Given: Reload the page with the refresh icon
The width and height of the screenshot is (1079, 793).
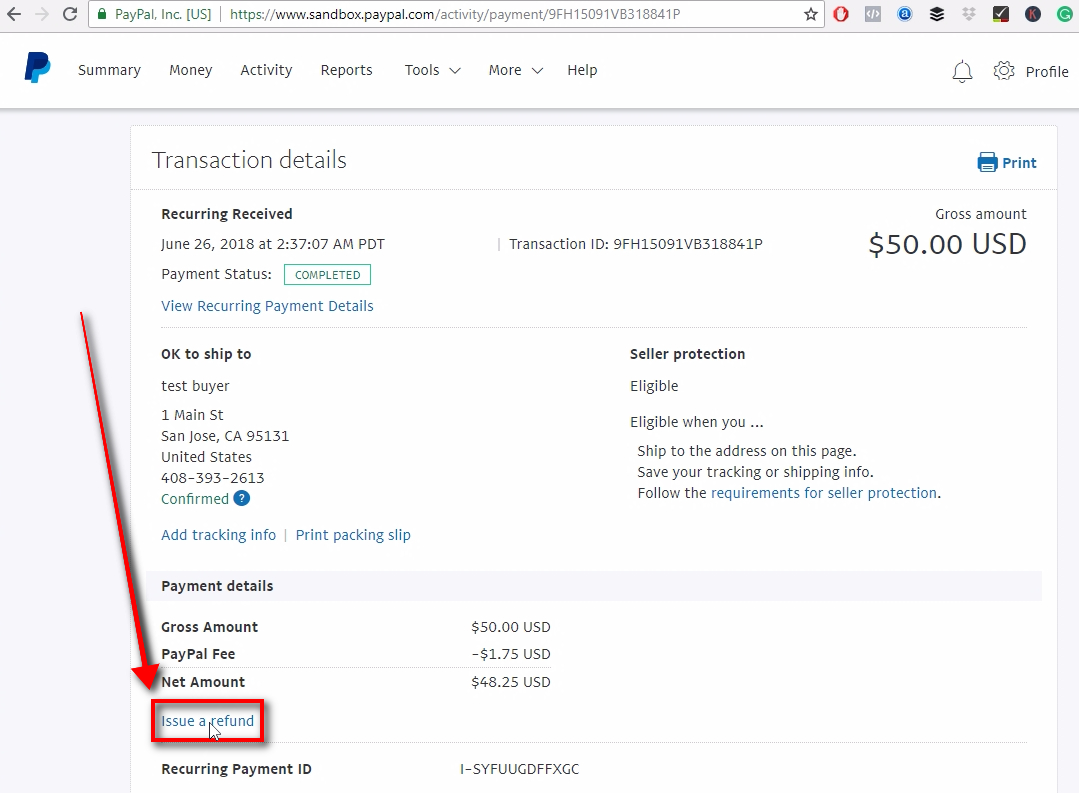Looking at the screenshot, I should [x=69, y=14].
